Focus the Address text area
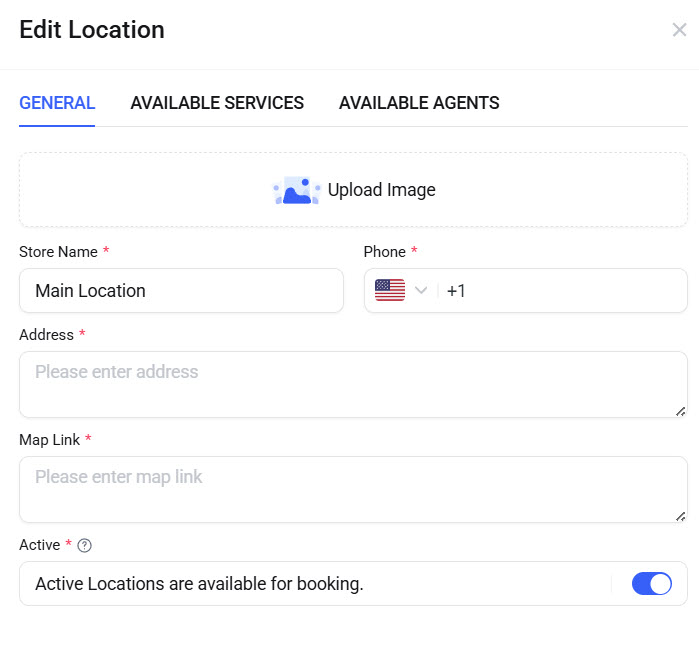Viewport: 699px width, 667px height. click(352, 384)
